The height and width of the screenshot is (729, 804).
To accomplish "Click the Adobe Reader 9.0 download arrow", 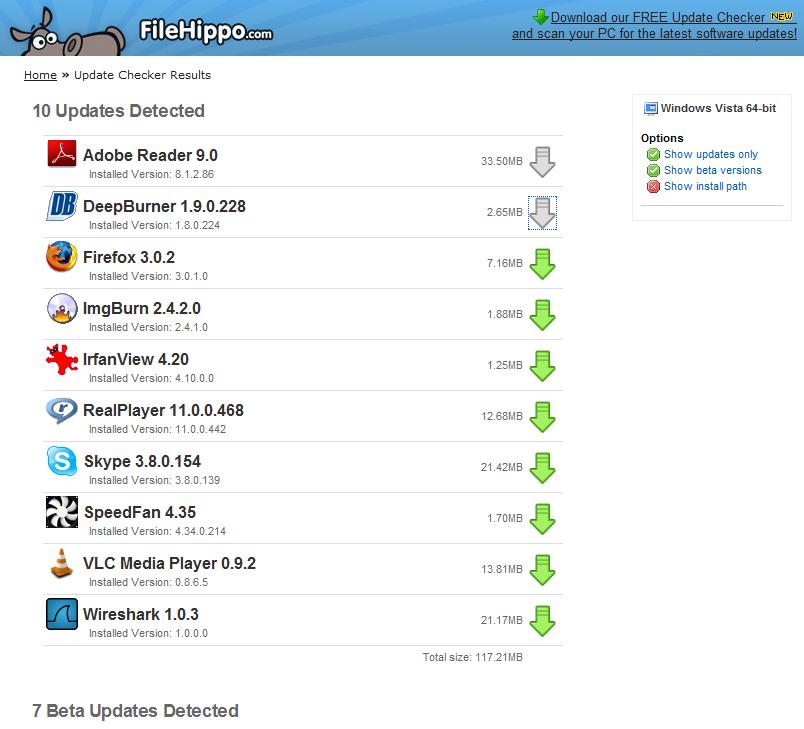I will pyautogui.click(x=542, y=162).
